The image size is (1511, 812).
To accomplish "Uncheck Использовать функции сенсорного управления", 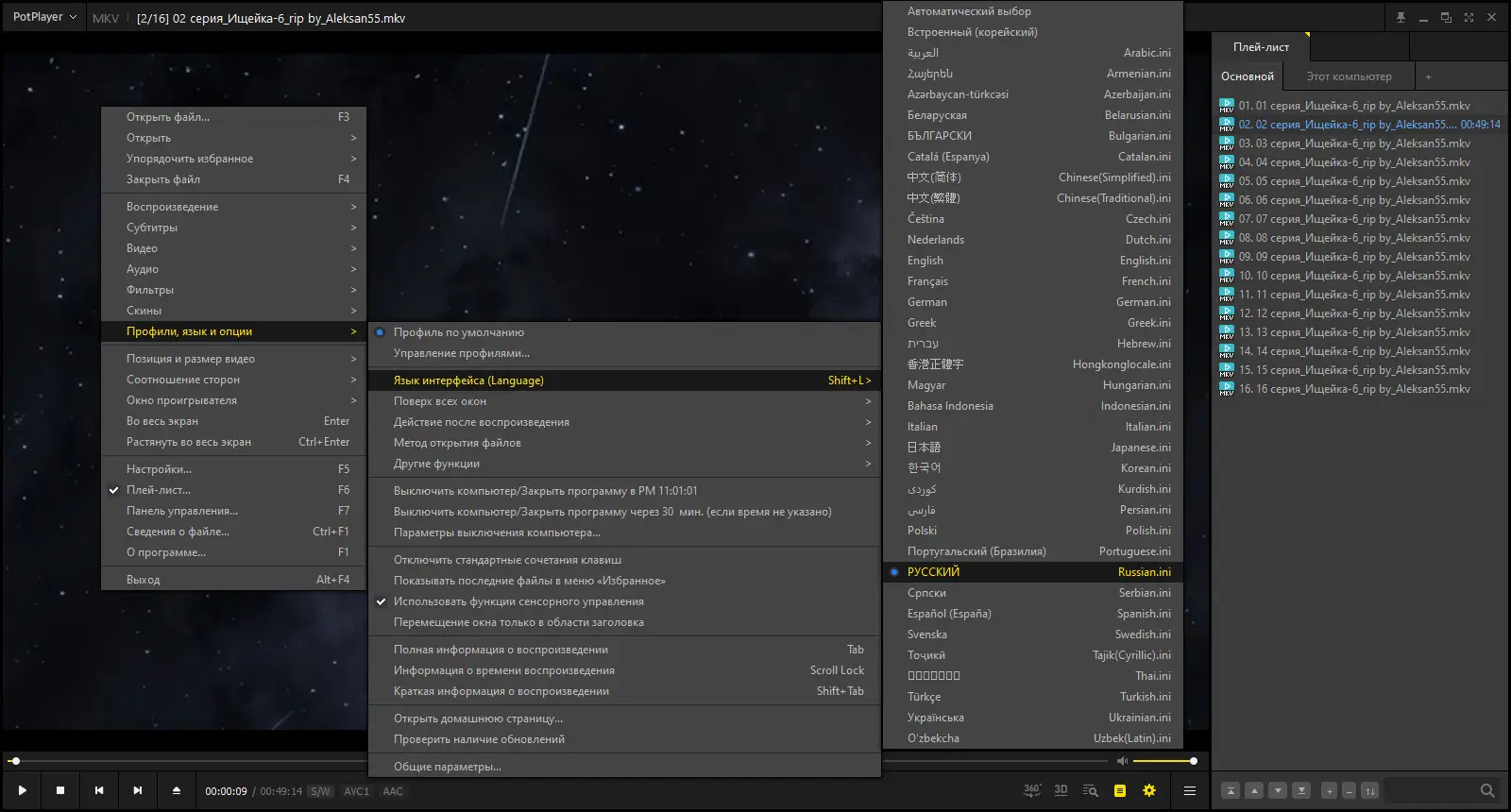I will pyautogui.click(x=518, y=601).
